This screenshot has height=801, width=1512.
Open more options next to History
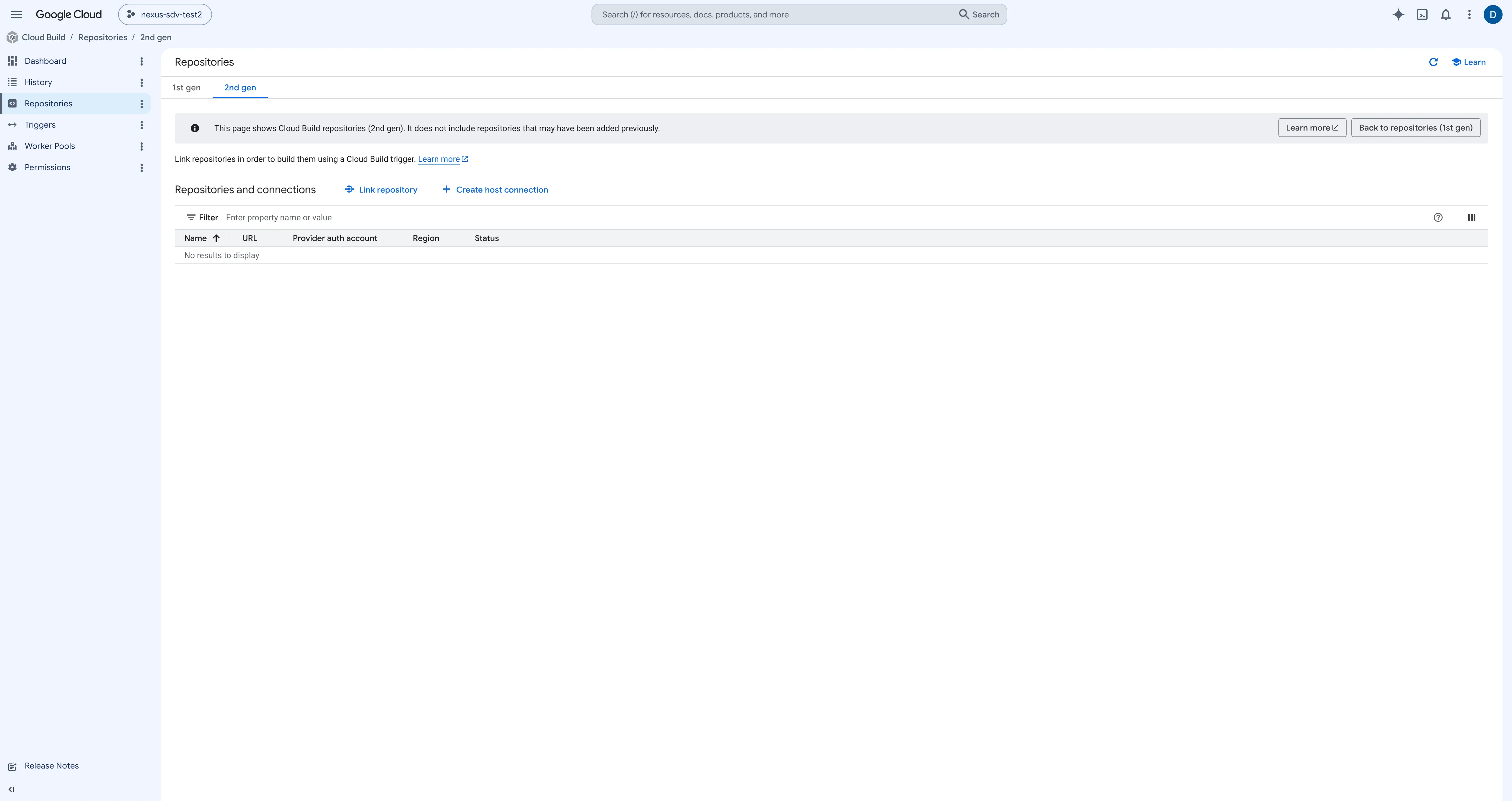click(x=141, y=82)
